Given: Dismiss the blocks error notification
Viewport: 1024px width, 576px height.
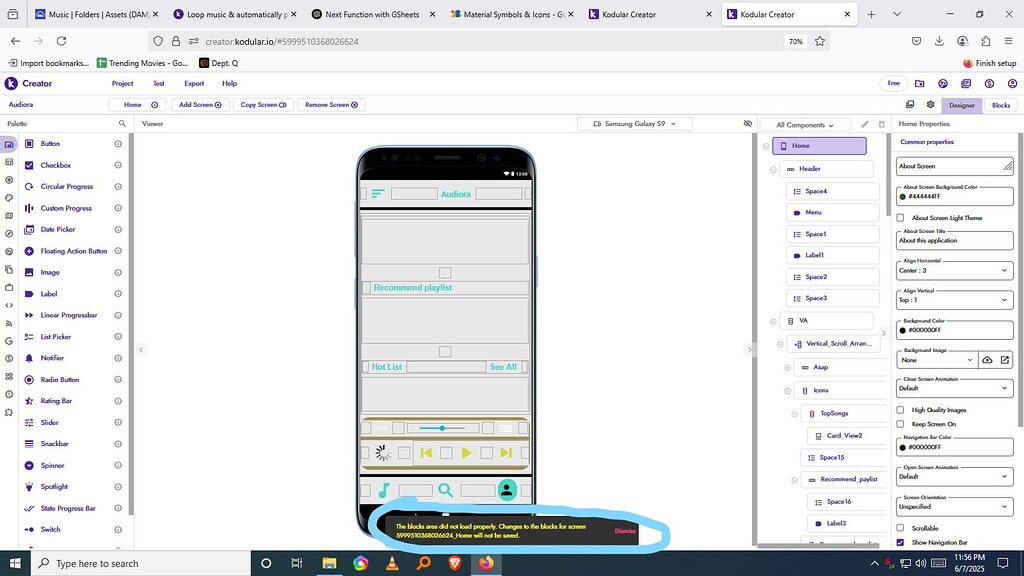Looking at the screenshot, I should click(x=625, y=531).
